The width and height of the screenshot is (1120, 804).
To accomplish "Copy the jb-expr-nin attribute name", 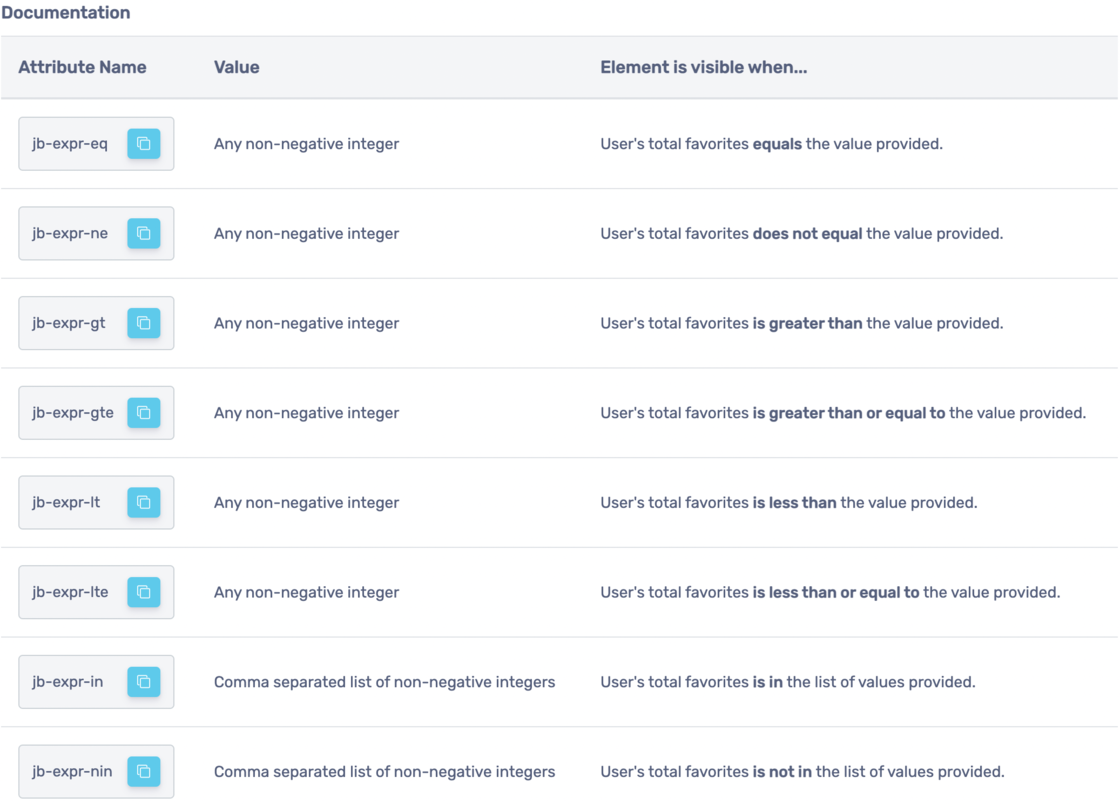I will tap(144, 771).
